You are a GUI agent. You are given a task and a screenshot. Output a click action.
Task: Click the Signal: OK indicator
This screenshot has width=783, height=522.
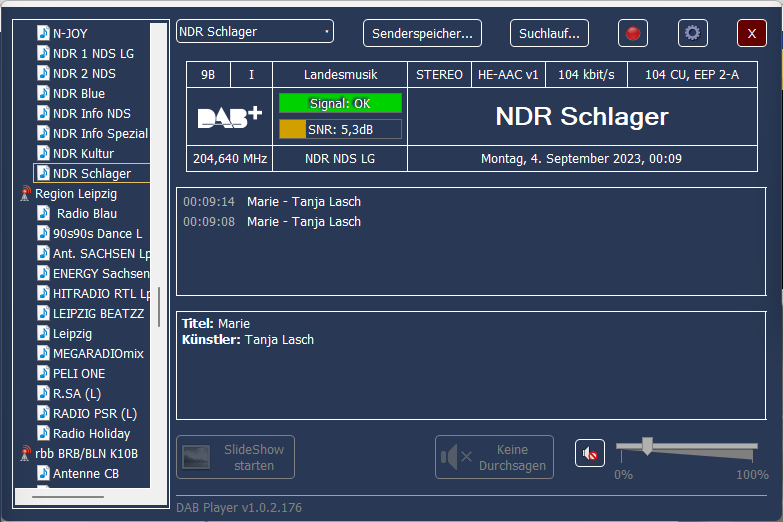tap(340, 103)
